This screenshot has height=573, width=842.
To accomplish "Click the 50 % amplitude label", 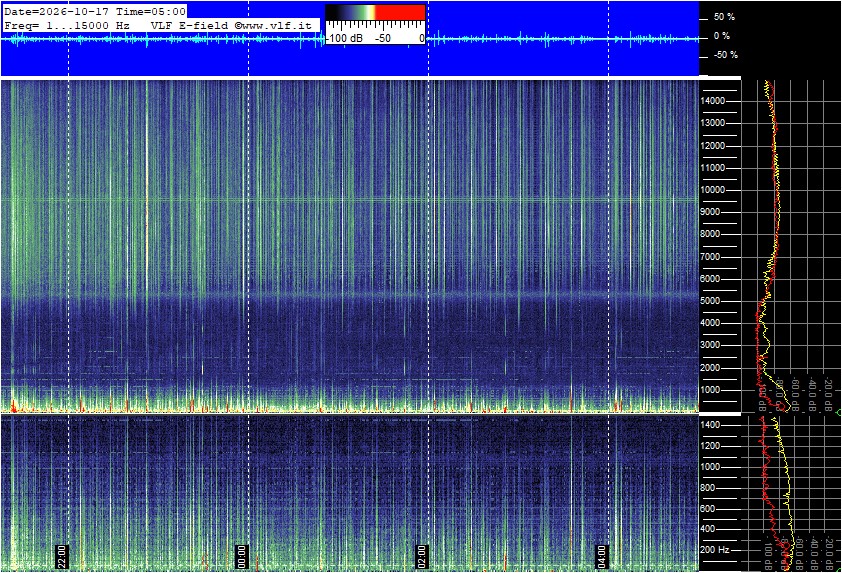I will tap(724, 17).
